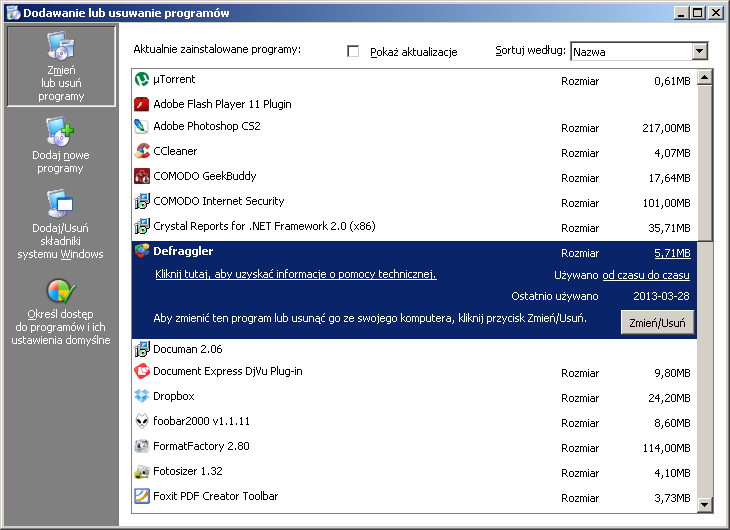Click the Defraggler size 5,71MB link
This screenshot has width=730, height=530.
point(672,253)
